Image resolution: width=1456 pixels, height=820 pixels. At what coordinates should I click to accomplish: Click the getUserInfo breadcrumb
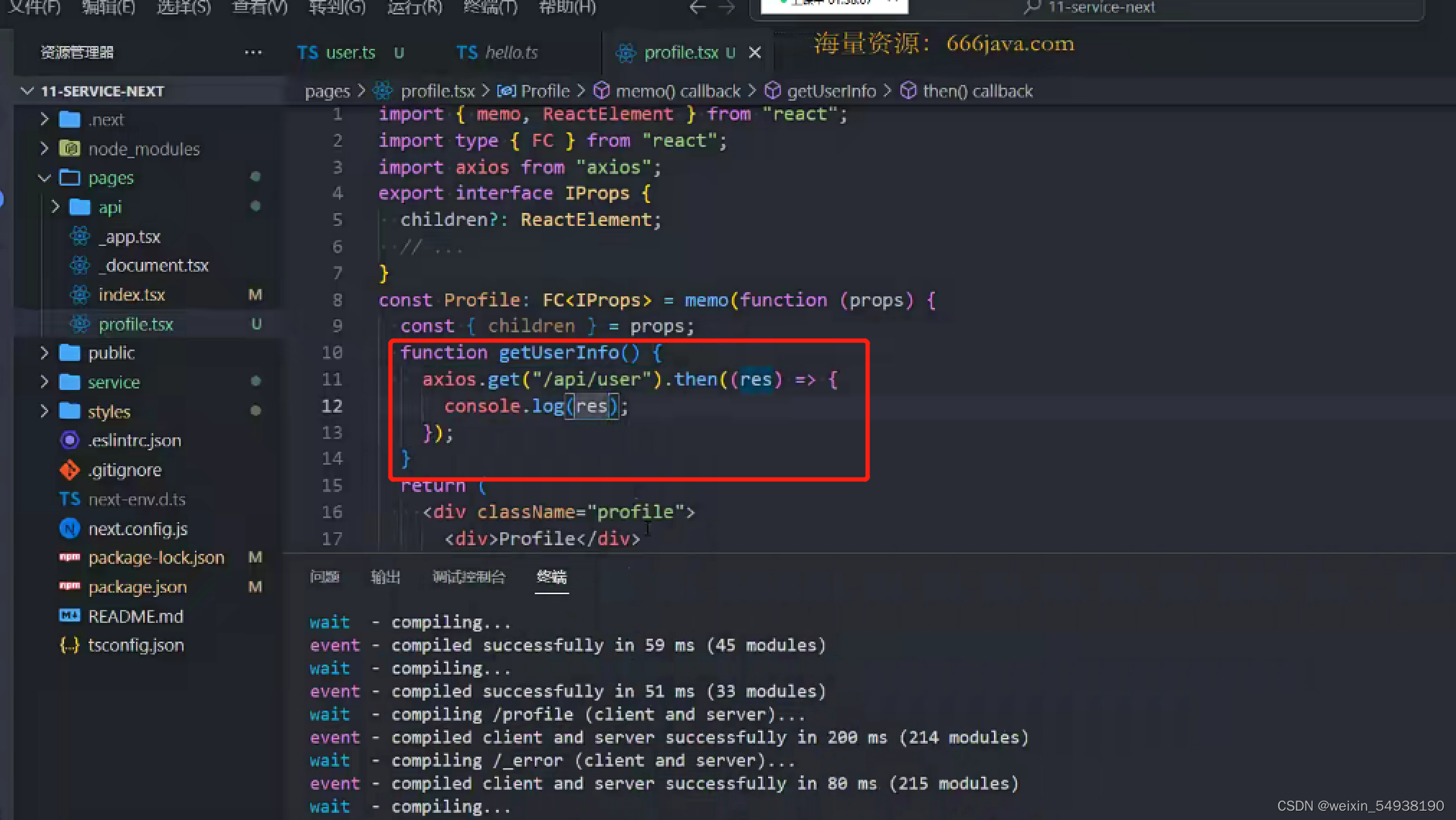coord(831,91)
